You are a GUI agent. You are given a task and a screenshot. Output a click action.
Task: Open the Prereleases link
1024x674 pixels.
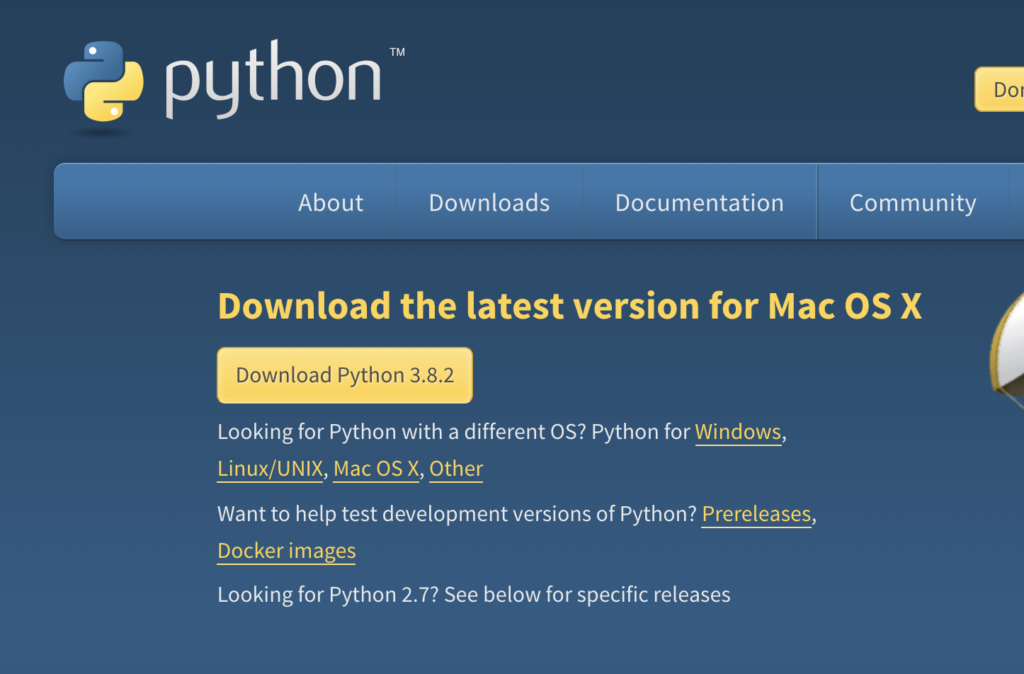click(756, 514)
